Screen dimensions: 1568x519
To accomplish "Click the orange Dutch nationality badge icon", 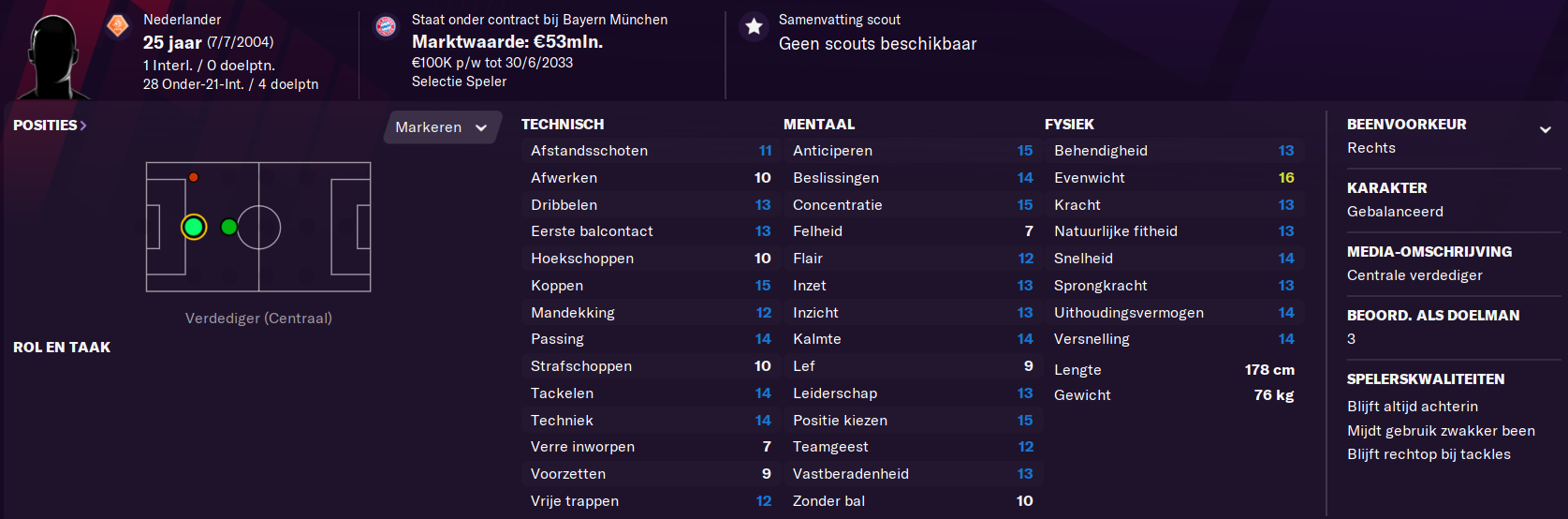I will (118, 25).
